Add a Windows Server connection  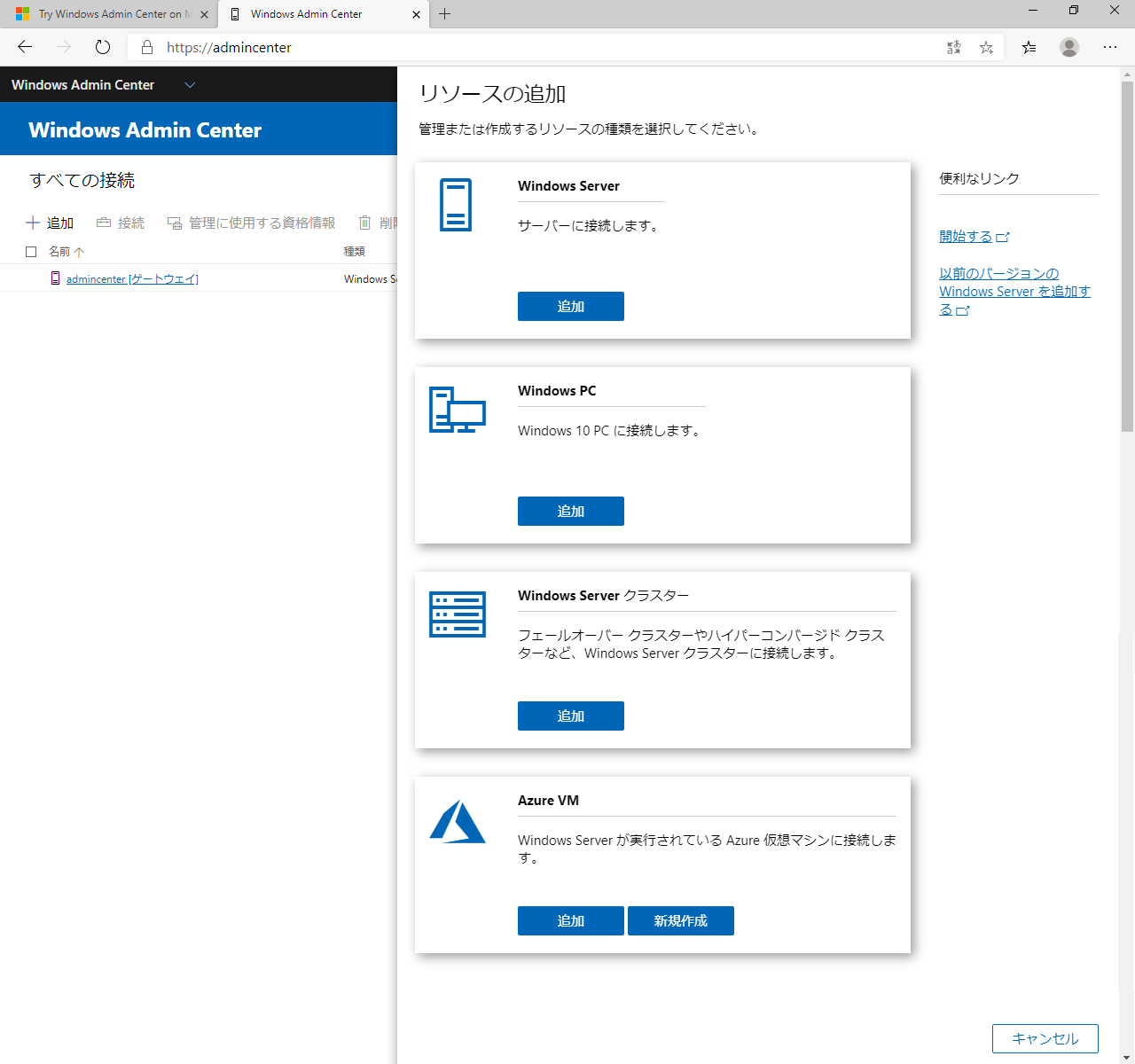tap(571, 306)
